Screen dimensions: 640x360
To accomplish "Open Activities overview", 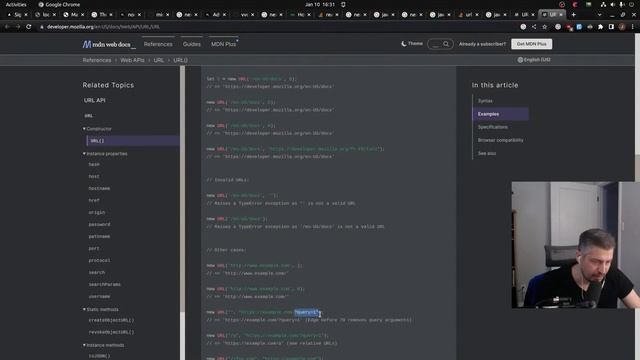I will [x=16, y=4].
